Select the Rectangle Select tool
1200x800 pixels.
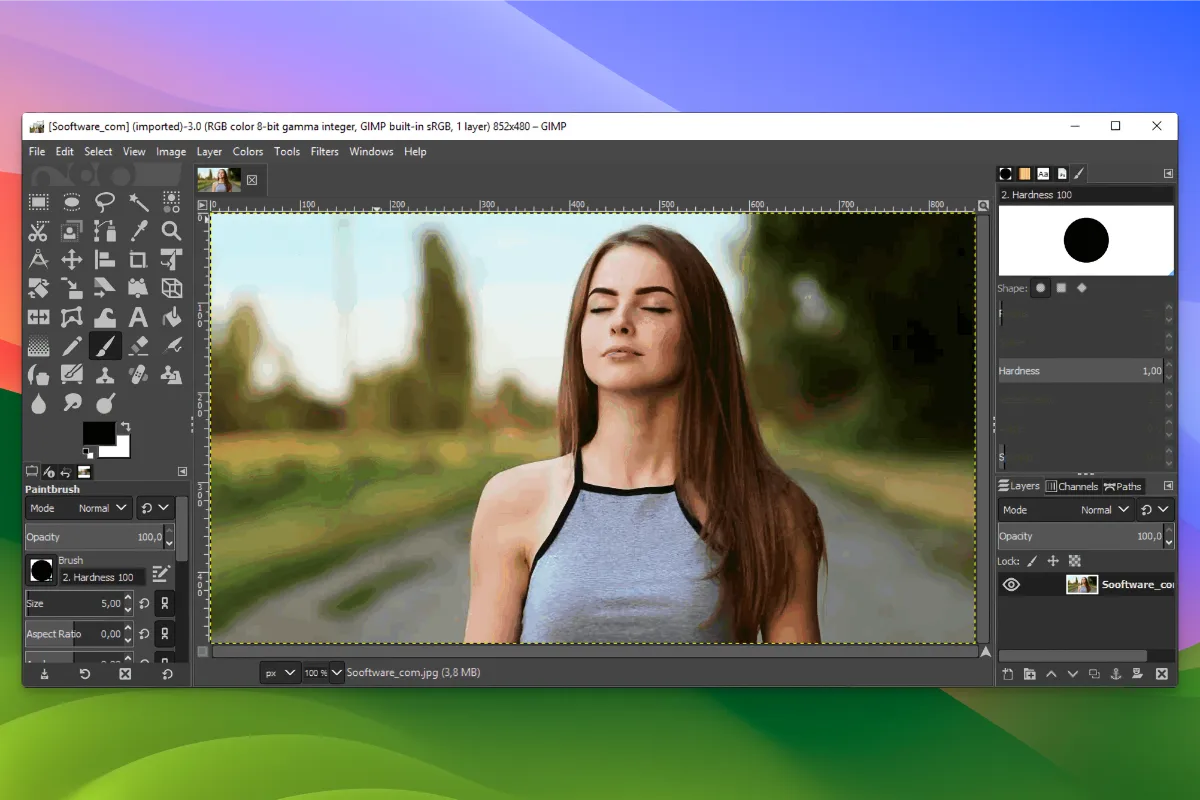tap(38, 202)
